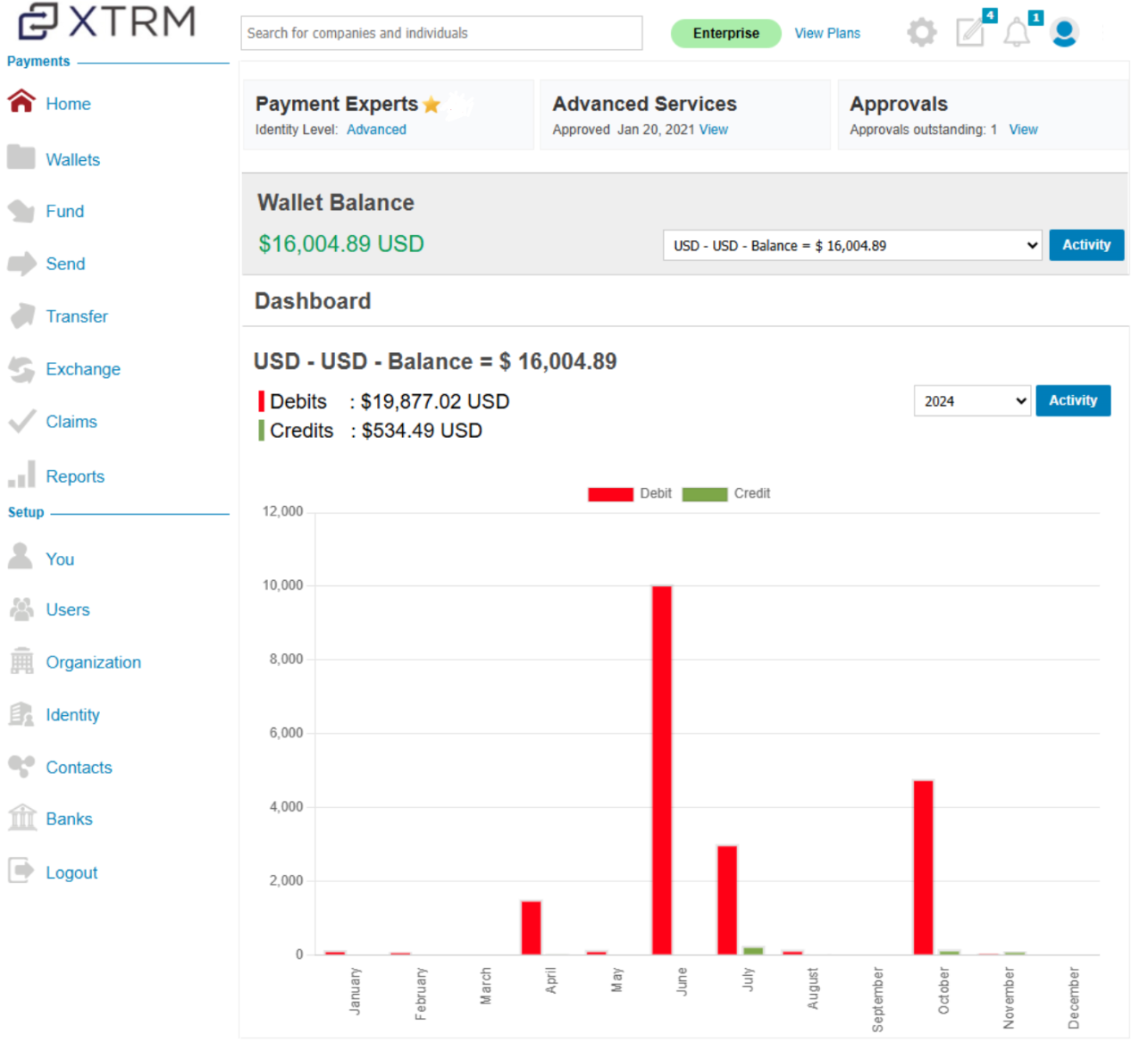The image size is (1148, 1043).
Task: Click the Exchange arrows icon
Action: pos(21,369)
